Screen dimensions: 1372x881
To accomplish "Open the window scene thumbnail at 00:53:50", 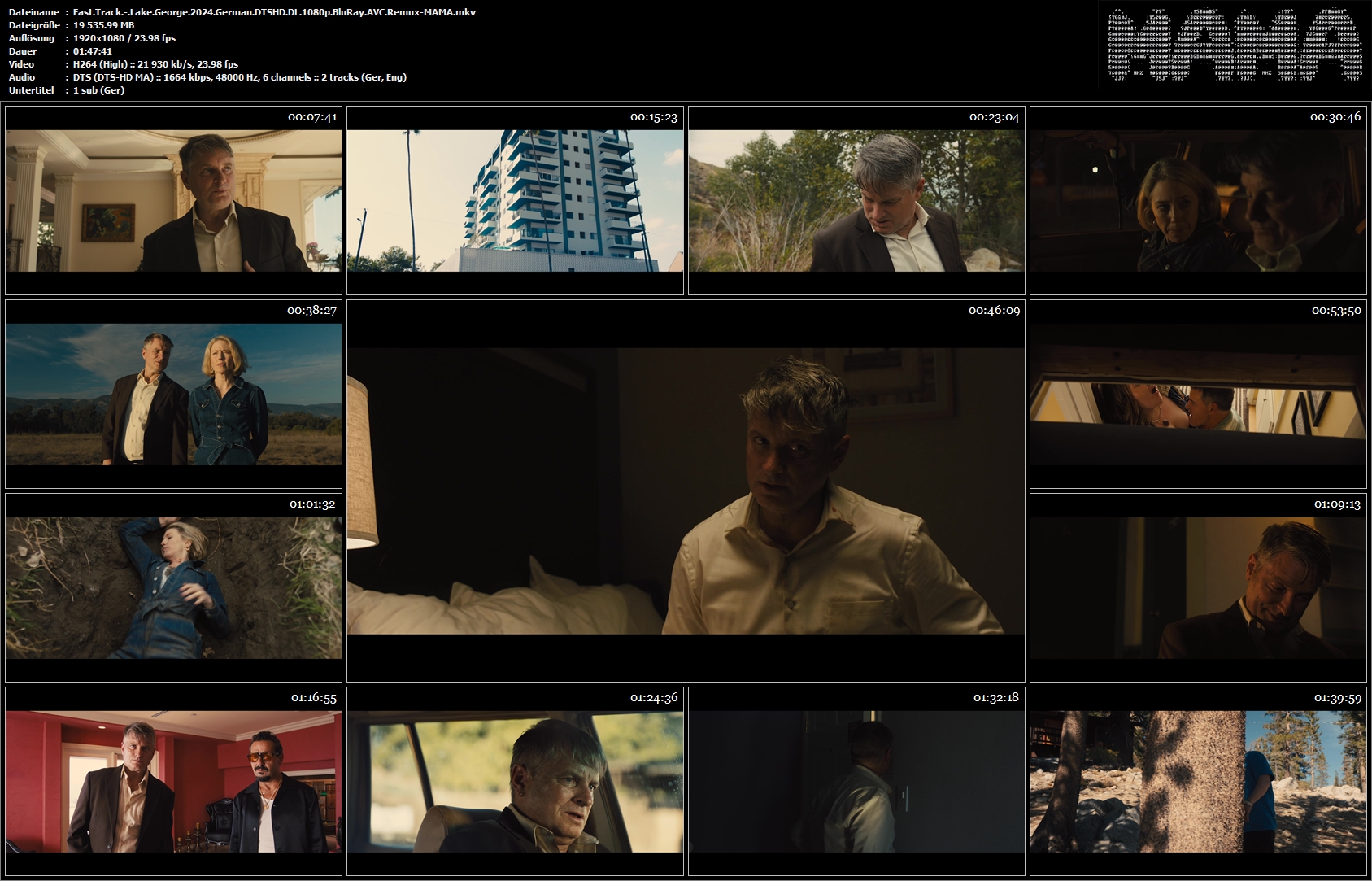I will click(1198, 394).
